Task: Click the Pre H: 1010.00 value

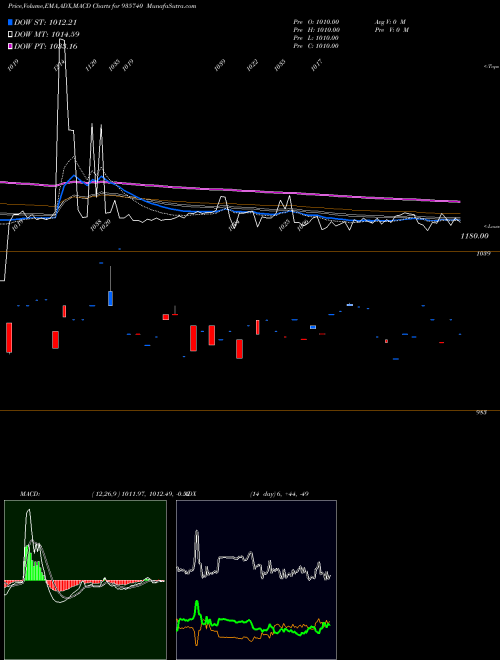Action: tap(316, 30)
